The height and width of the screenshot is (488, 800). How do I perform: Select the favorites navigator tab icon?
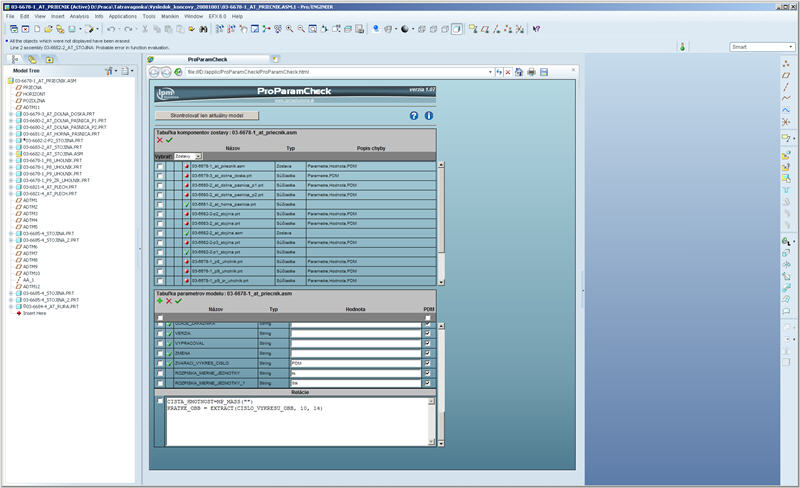click(x=50, y=59)
